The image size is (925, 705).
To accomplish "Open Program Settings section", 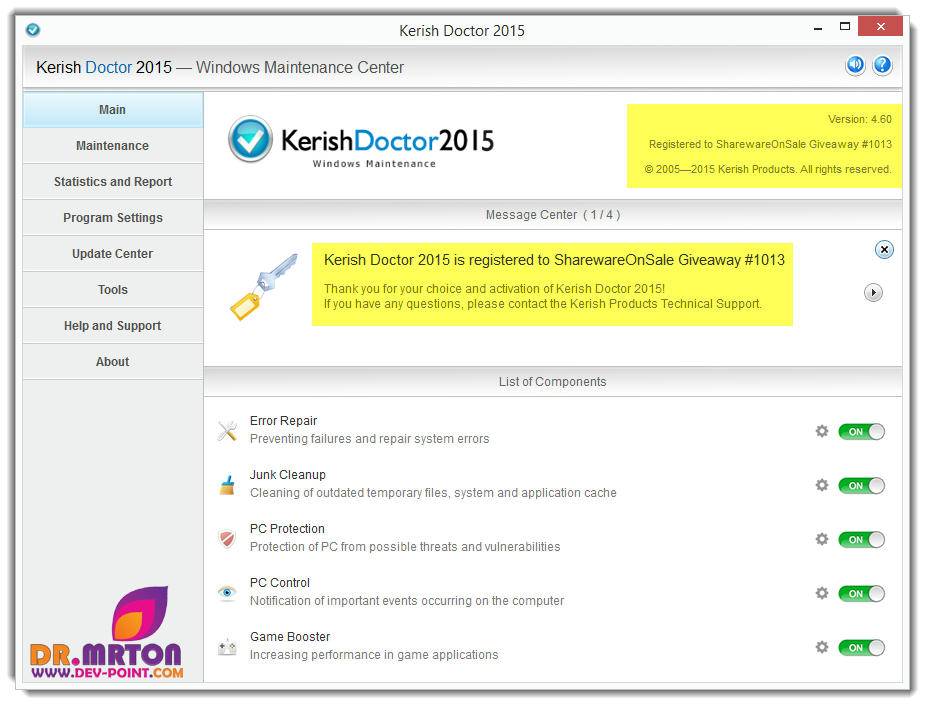I will [113, 218].
